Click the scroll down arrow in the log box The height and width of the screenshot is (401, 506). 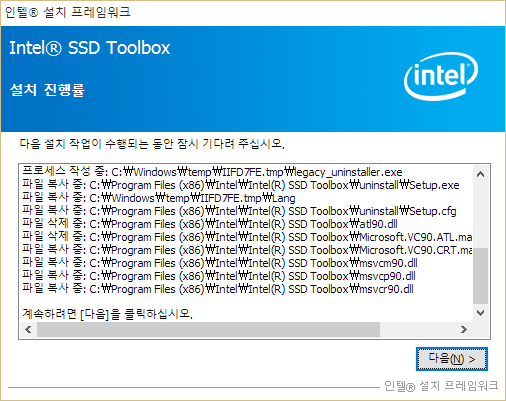(x=480, y=313)
